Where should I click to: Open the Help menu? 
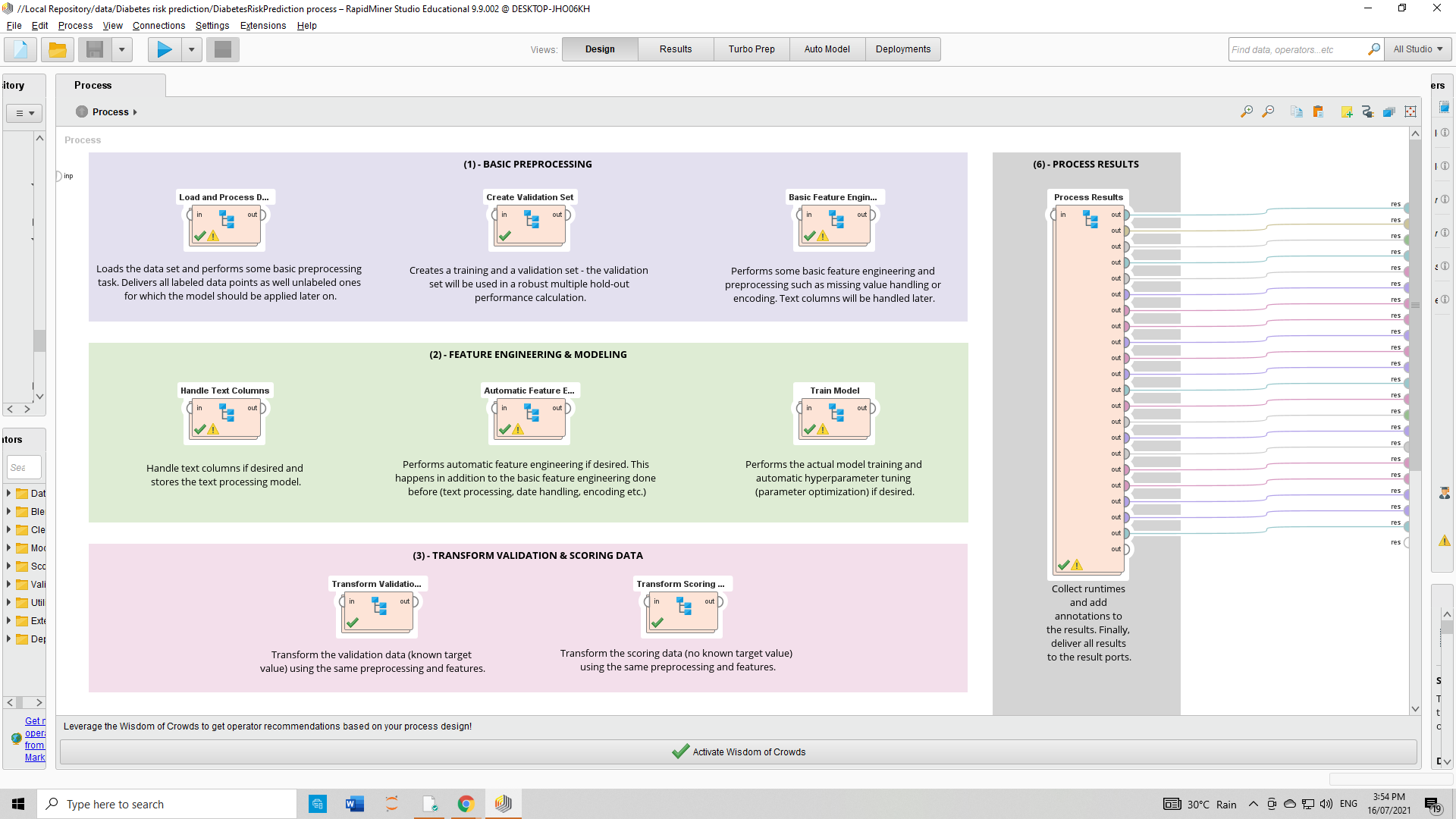307,26
